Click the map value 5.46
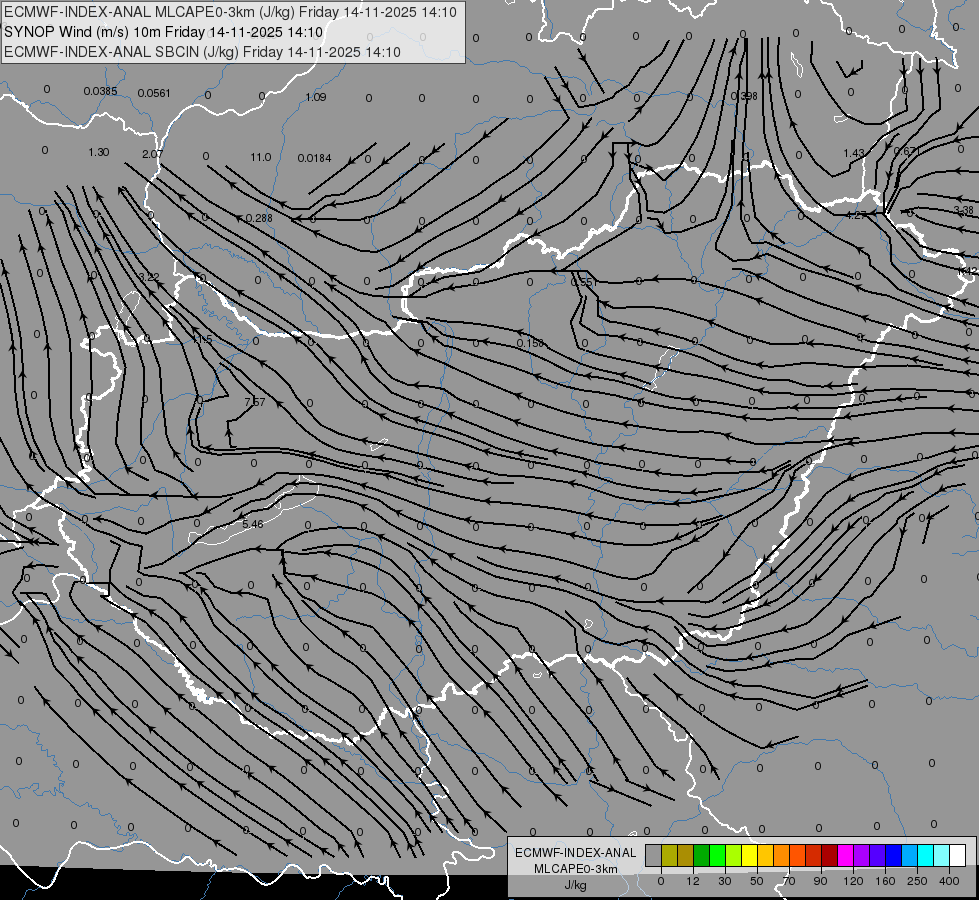 [253, 524]
